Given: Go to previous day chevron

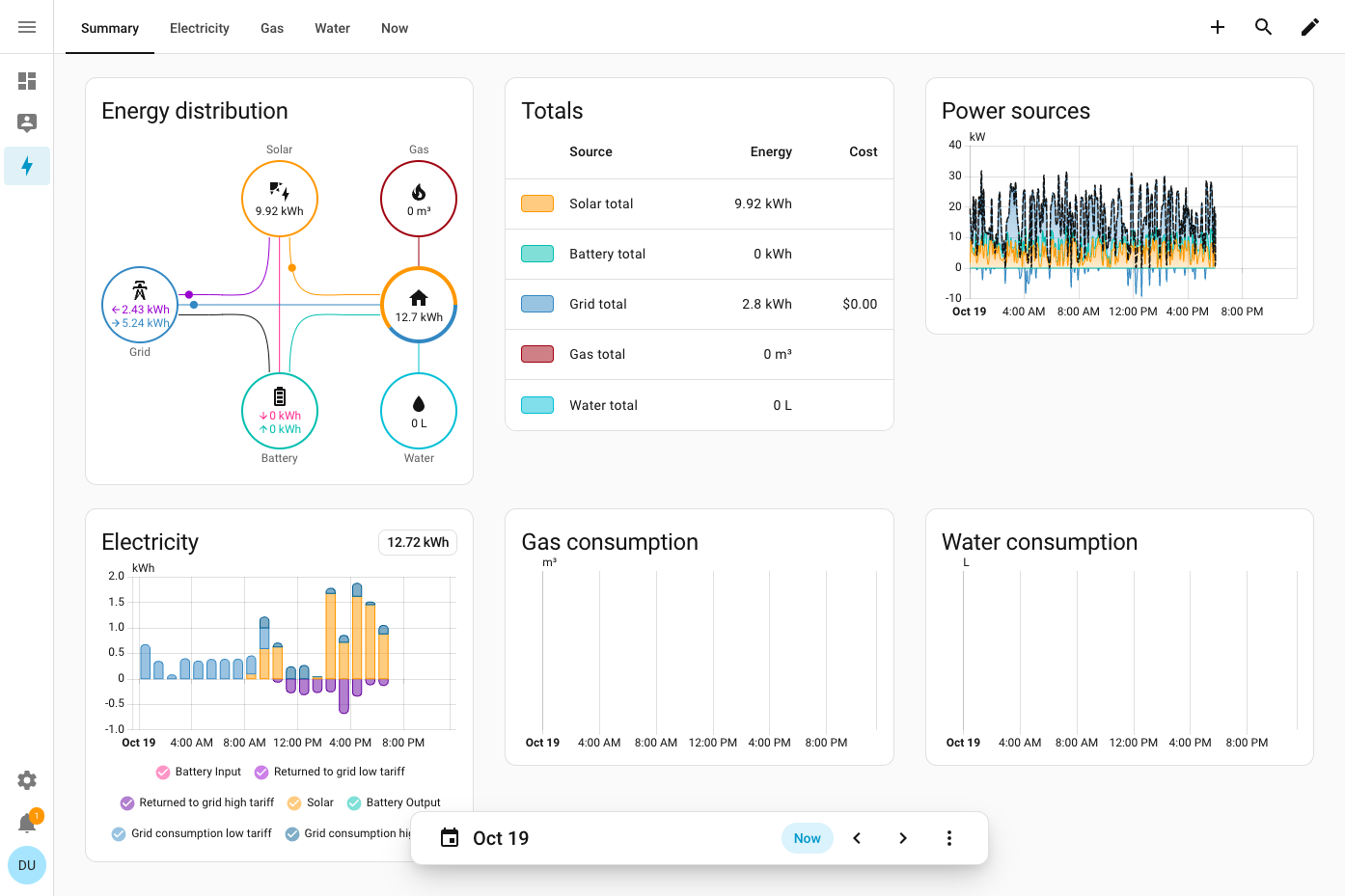Looking at the screenshot, I should click(857, 838).
